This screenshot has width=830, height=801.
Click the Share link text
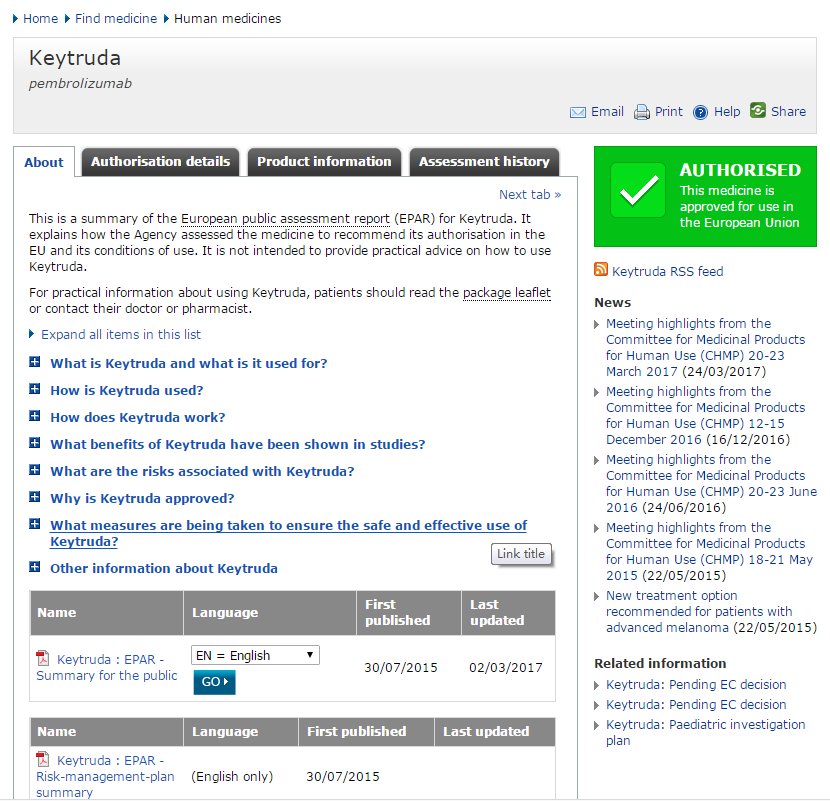tap(788, 112)
